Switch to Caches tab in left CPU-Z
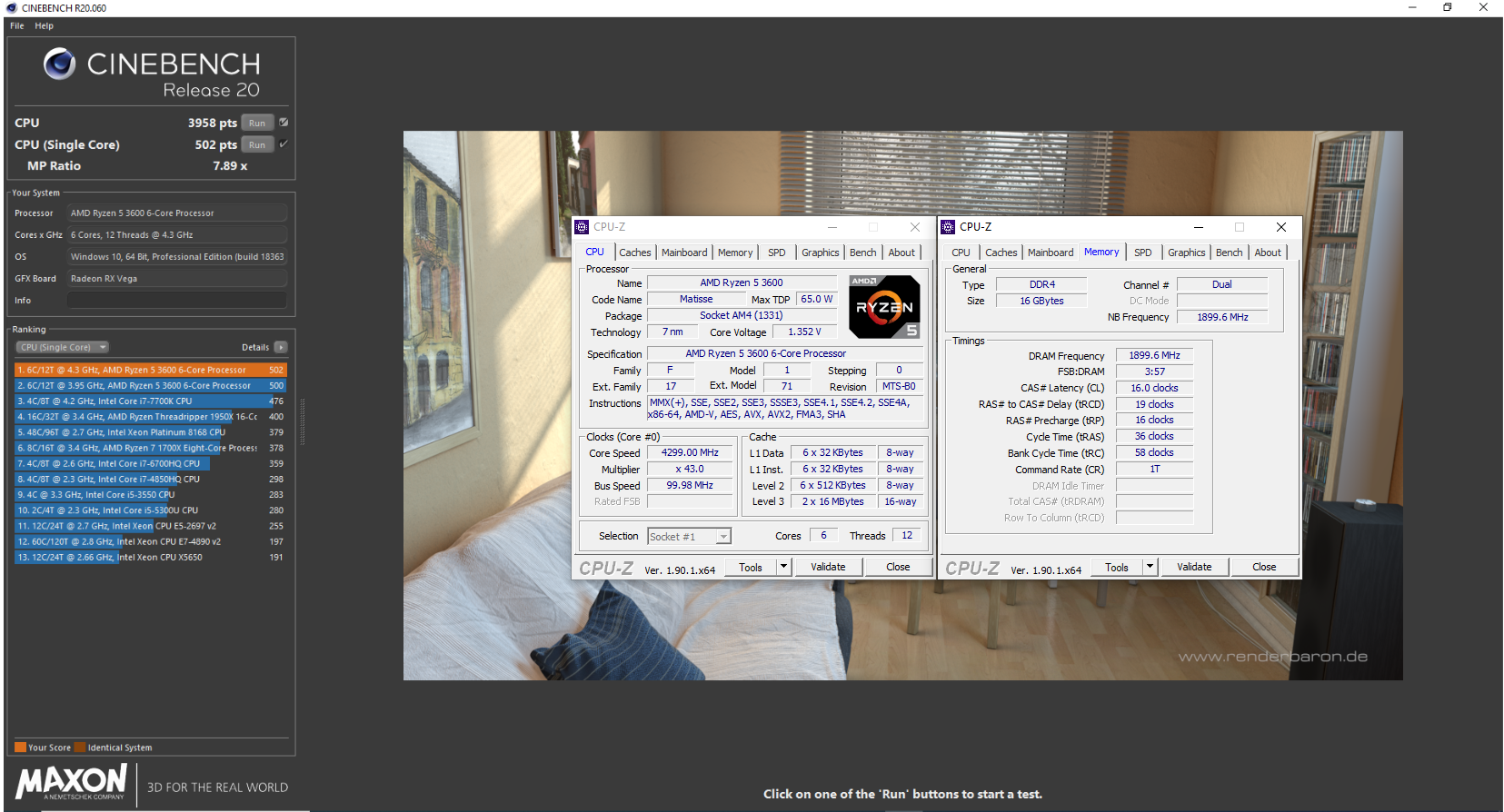The image size is (1504, 812). (635, 253)
